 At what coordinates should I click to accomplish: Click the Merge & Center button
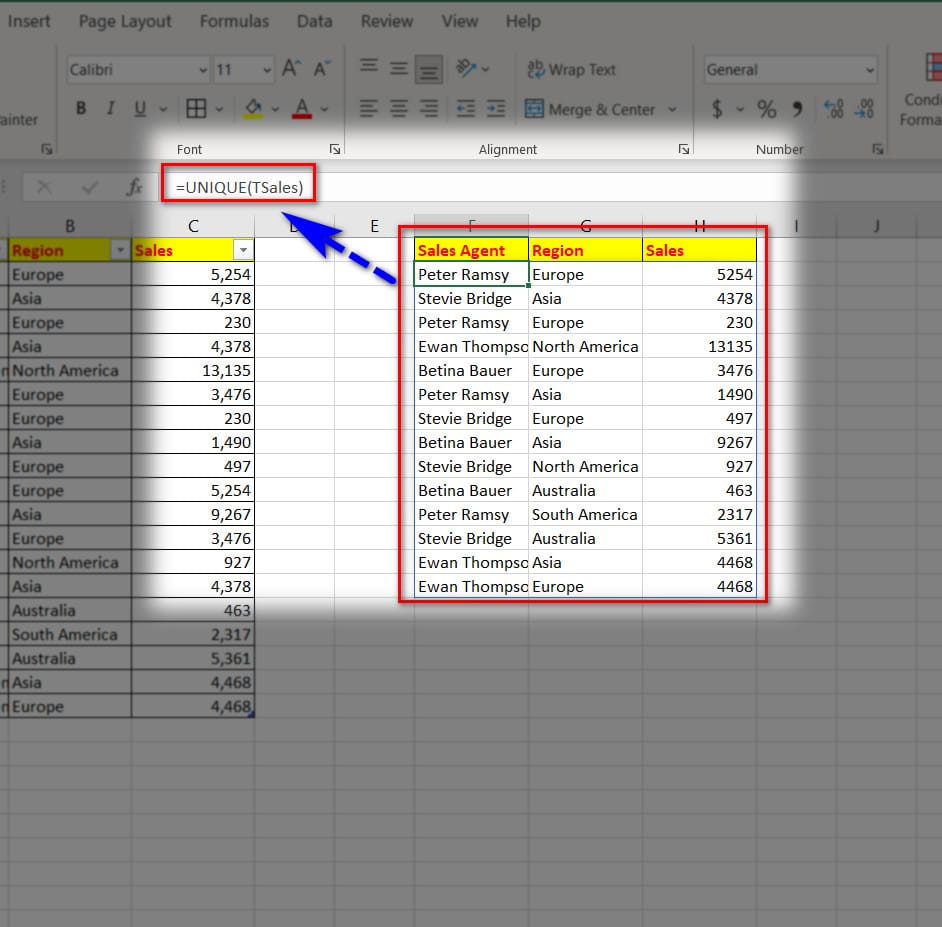pyautogui.click(x=590, y=109)
